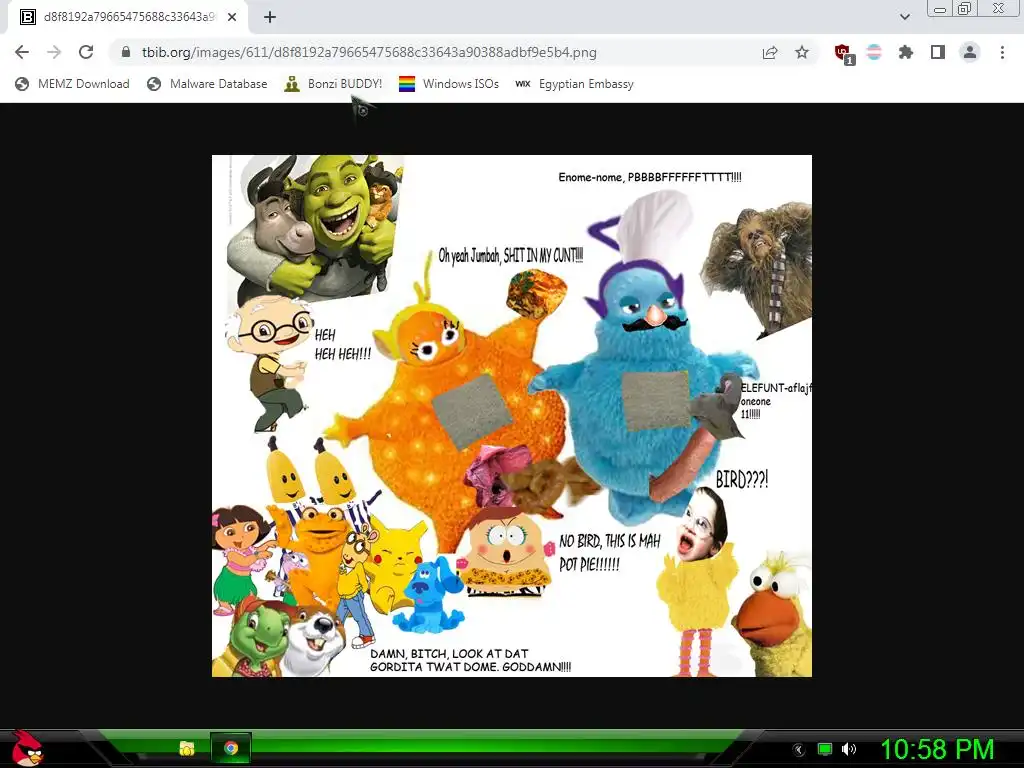Open the striped round extension icon
Viewport: 1024px width, 768px height.
pos(874,52)
